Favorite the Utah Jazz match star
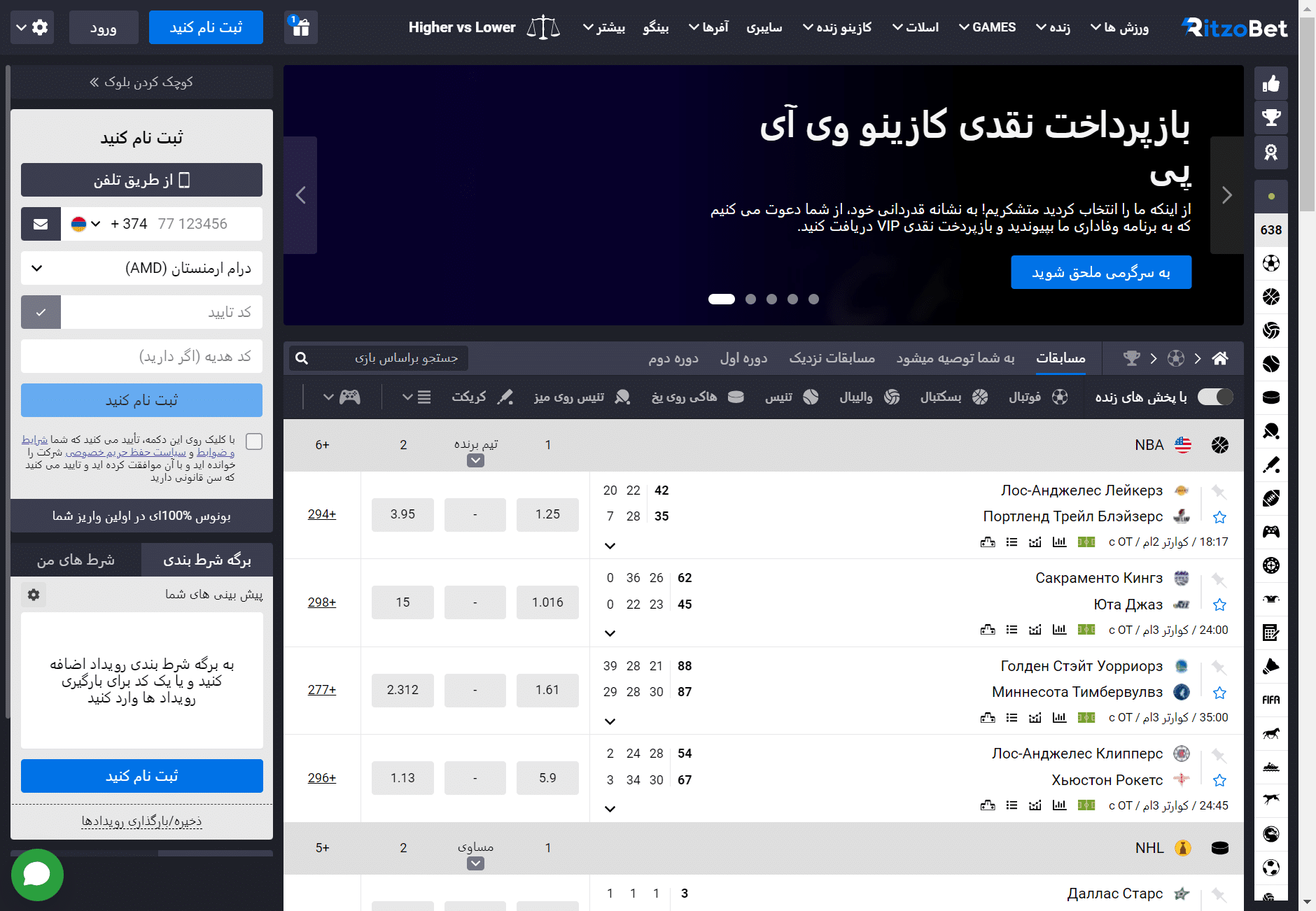 [x=1219, y=605]
